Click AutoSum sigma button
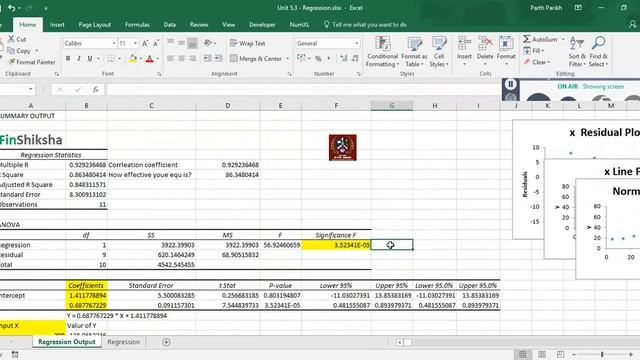 [x=540, y=39]
